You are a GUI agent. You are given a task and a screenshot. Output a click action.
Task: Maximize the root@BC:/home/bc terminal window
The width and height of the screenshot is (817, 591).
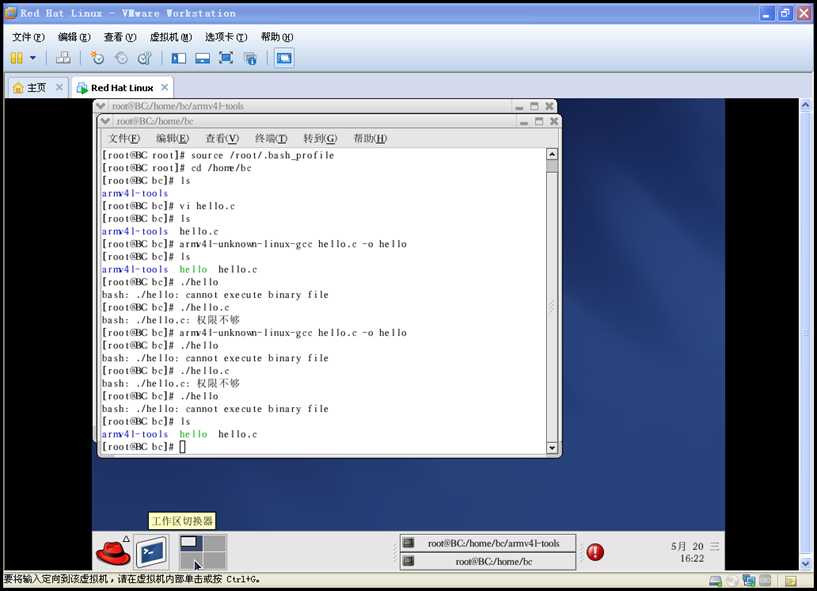539,121
